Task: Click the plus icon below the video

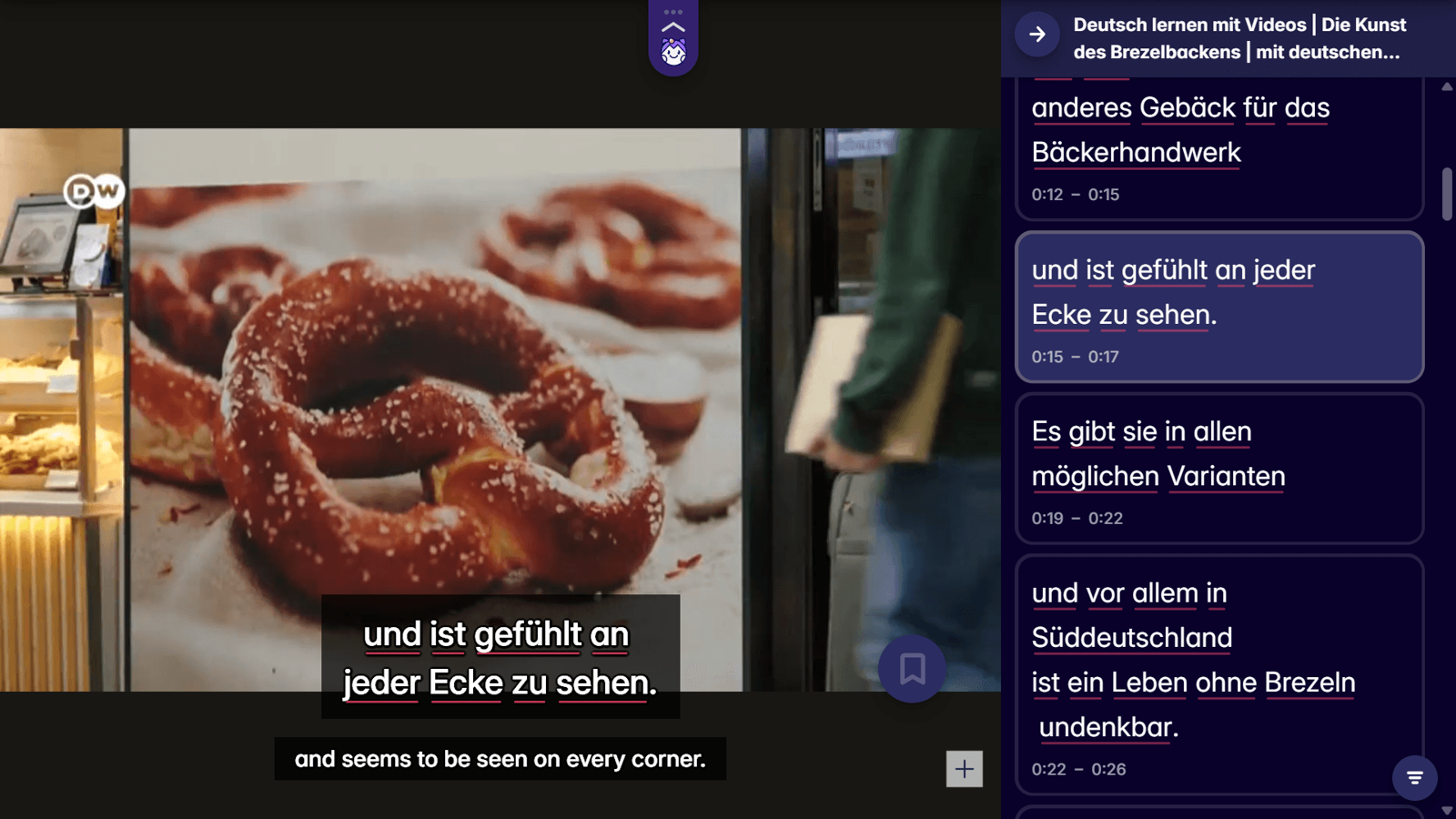Action: (x=966, y=769)
